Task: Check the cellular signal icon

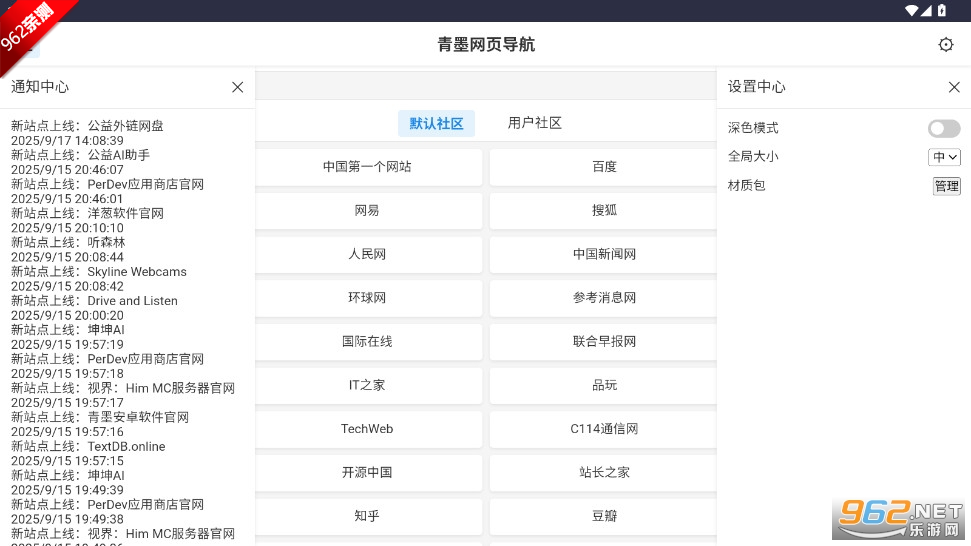Action: tap(926, 10)
